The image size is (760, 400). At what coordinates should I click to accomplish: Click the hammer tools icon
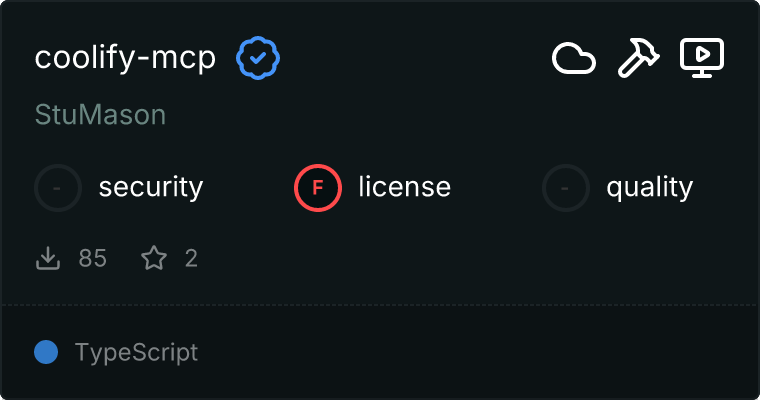[x=637, y=59]
